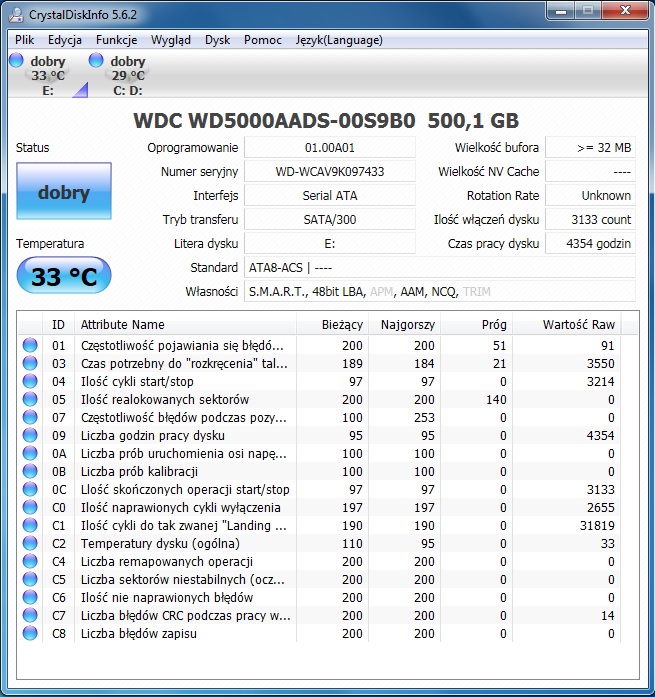The image size is (655, 697).
Task: Click the raw value 31819
Action: pyautogui.click(x=597, y=525)
